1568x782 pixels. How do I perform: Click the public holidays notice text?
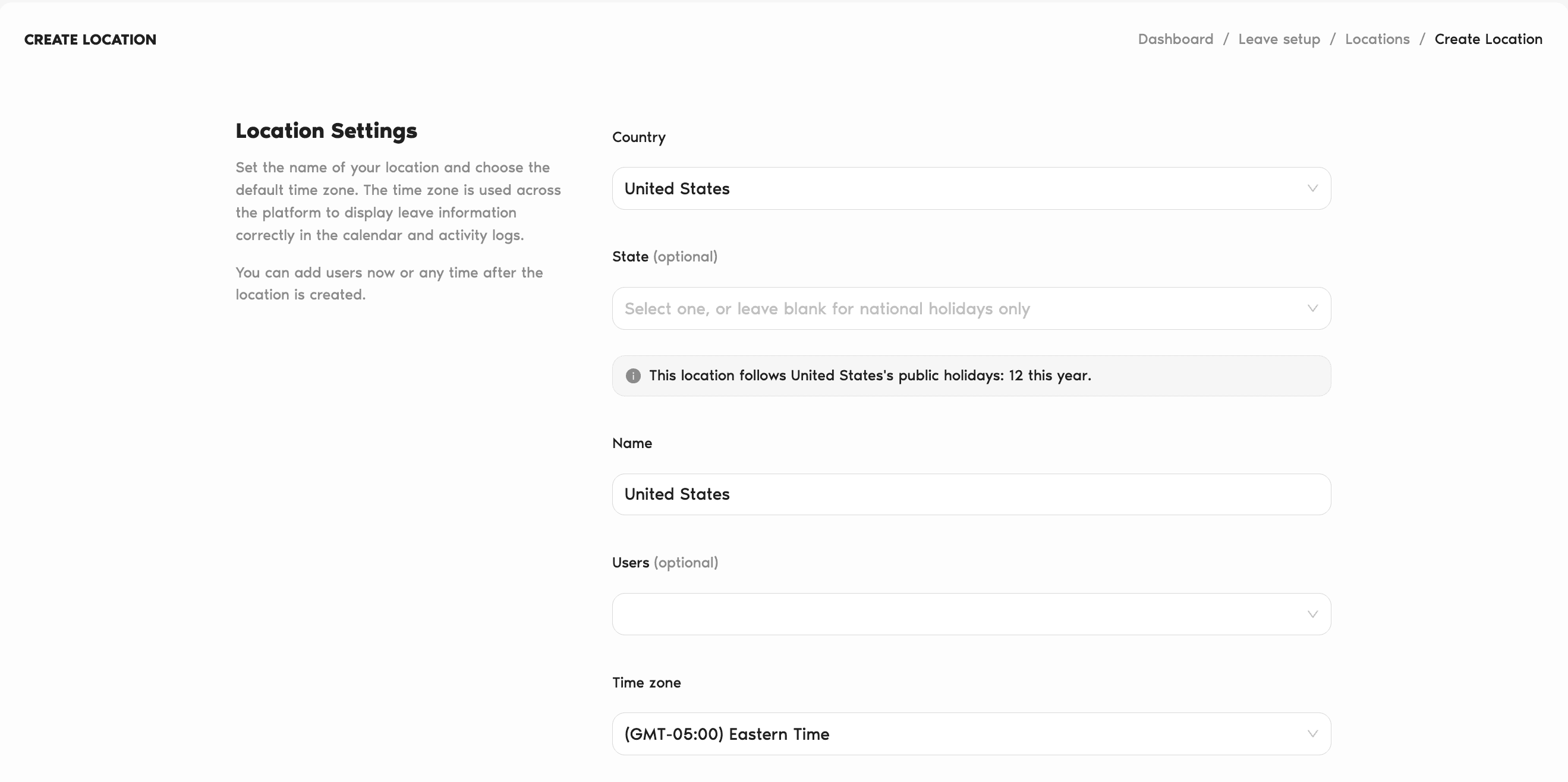870,376
